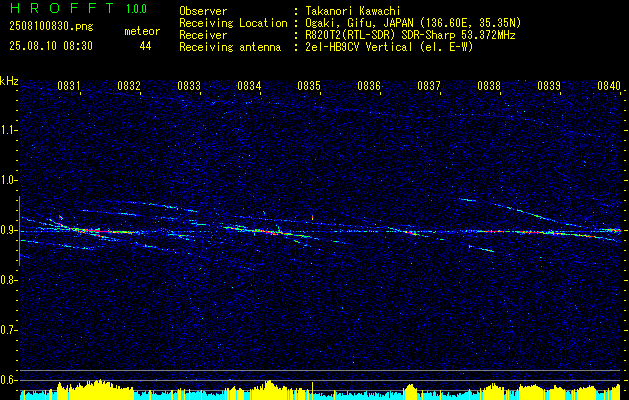Click the 0837 time marker
The height and width of the screenshot is (400, 629).
428,85
